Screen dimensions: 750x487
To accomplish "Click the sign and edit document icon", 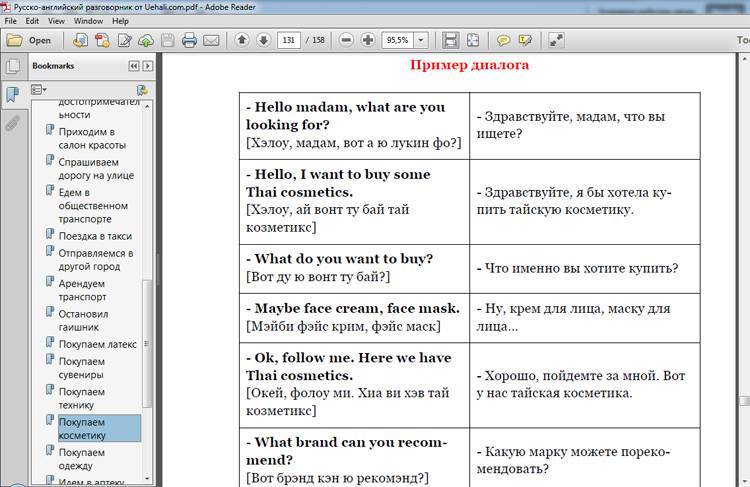I will point(124,41).
